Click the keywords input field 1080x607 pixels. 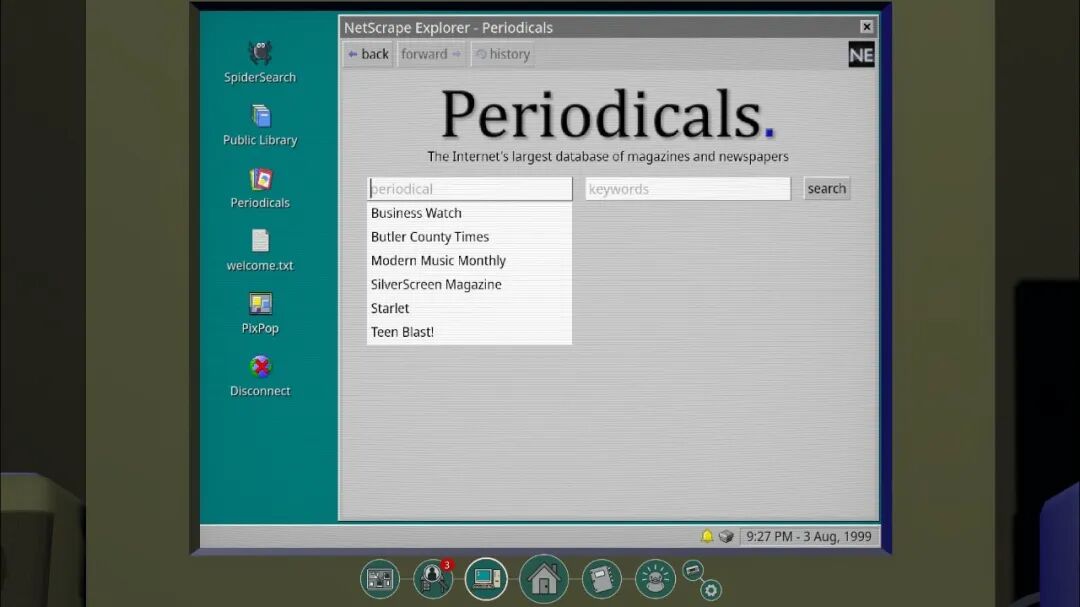pos(688,189)
